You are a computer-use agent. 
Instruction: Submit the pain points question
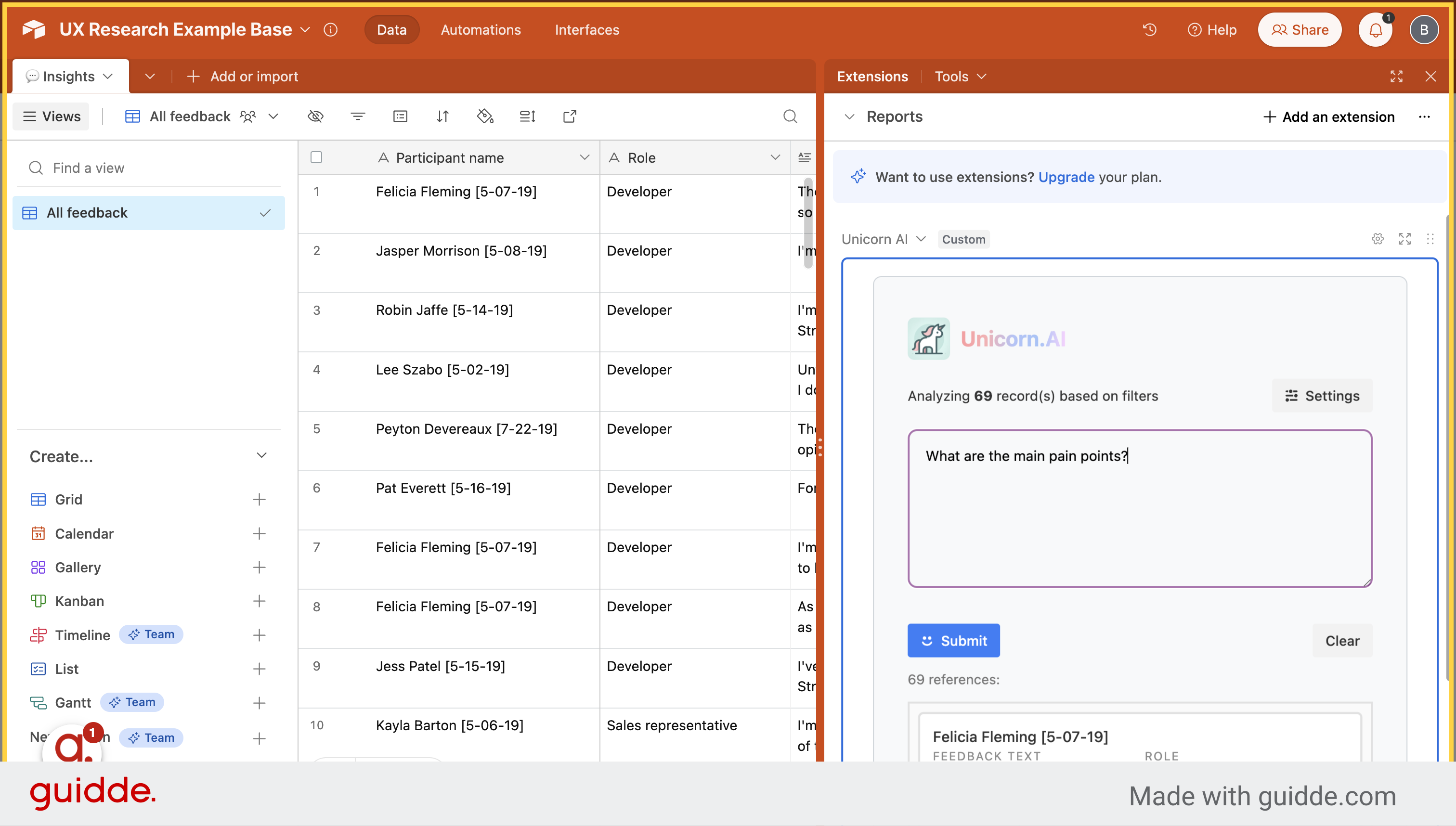953,641
